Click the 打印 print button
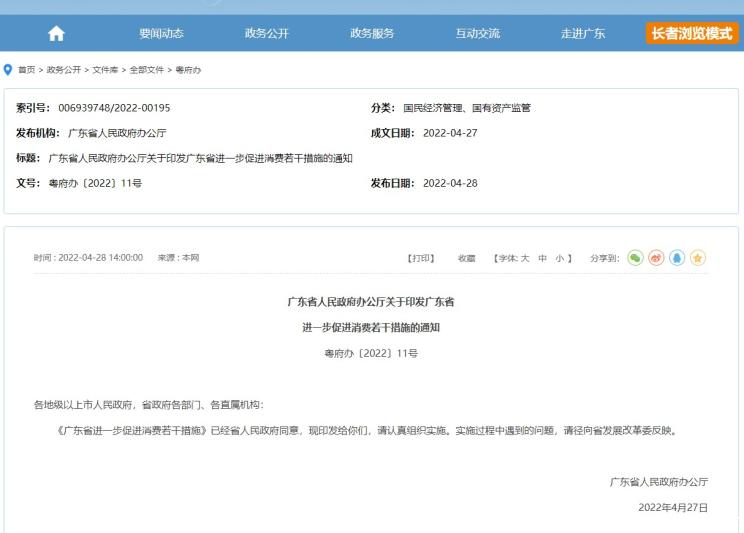 tap(421, 258)
